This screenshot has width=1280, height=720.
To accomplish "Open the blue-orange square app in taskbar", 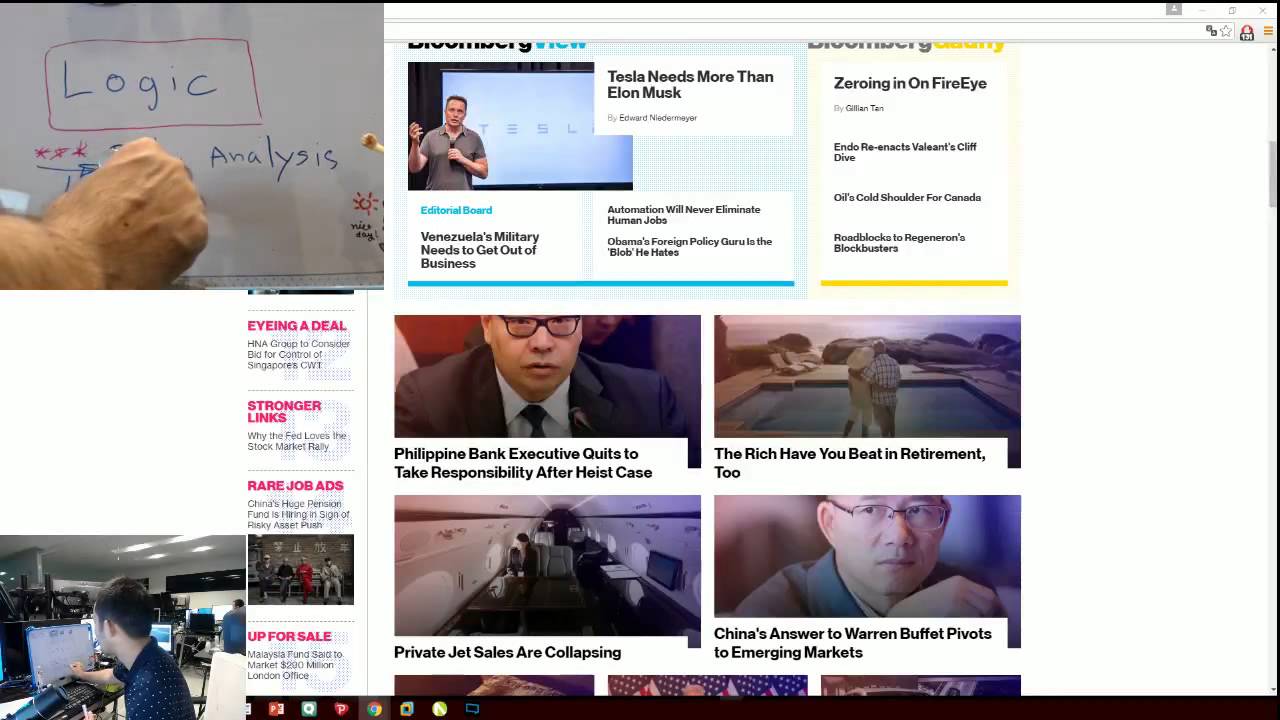I will click(407, 709).
